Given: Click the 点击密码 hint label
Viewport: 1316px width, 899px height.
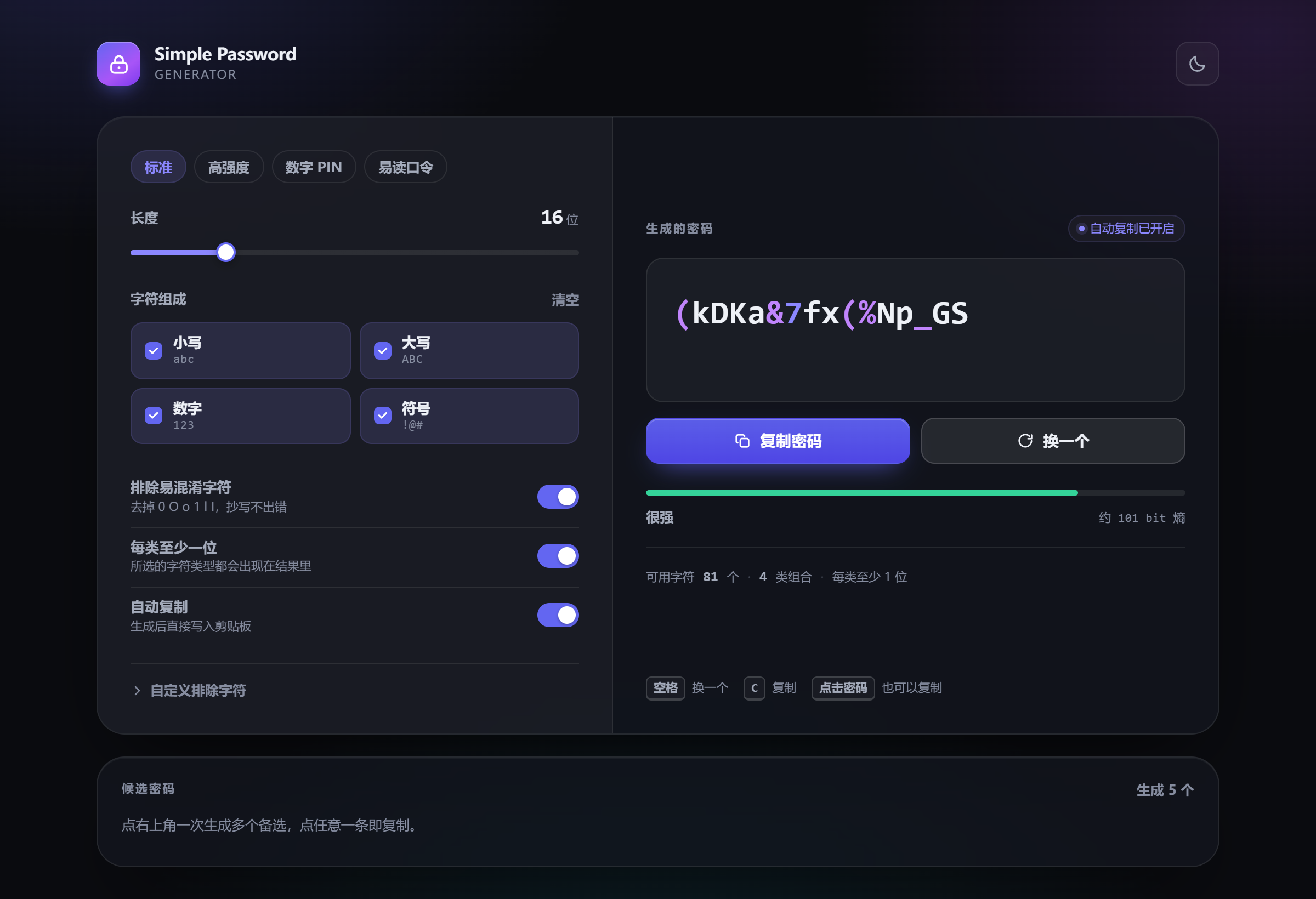Looking at the screenshot, I should click(x=843, y=688).
